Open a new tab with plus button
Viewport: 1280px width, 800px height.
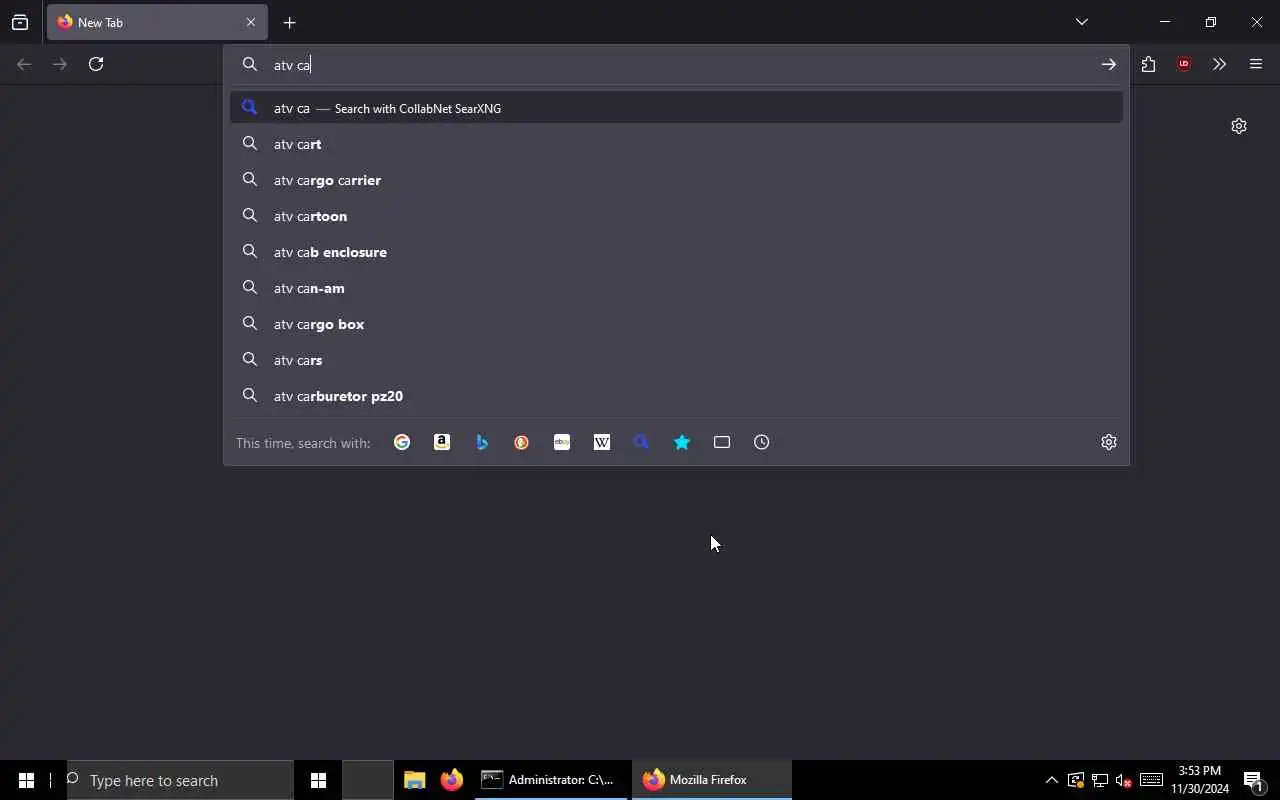[289, 22]
